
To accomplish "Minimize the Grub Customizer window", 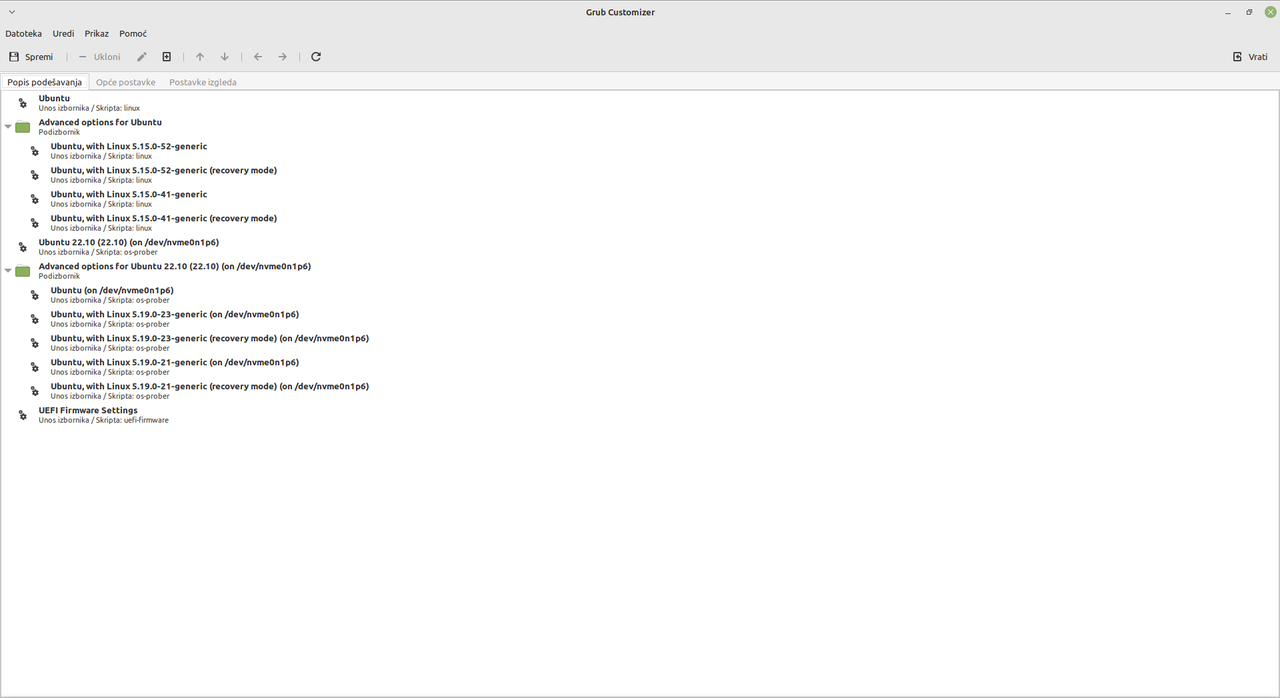I will (1230, 12).
